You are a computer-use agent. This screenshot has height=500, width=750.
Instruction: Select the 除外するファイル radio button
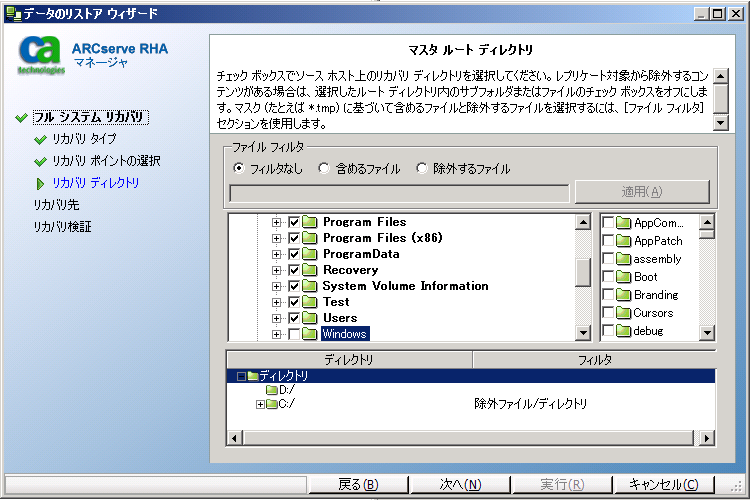coord(421,168)
